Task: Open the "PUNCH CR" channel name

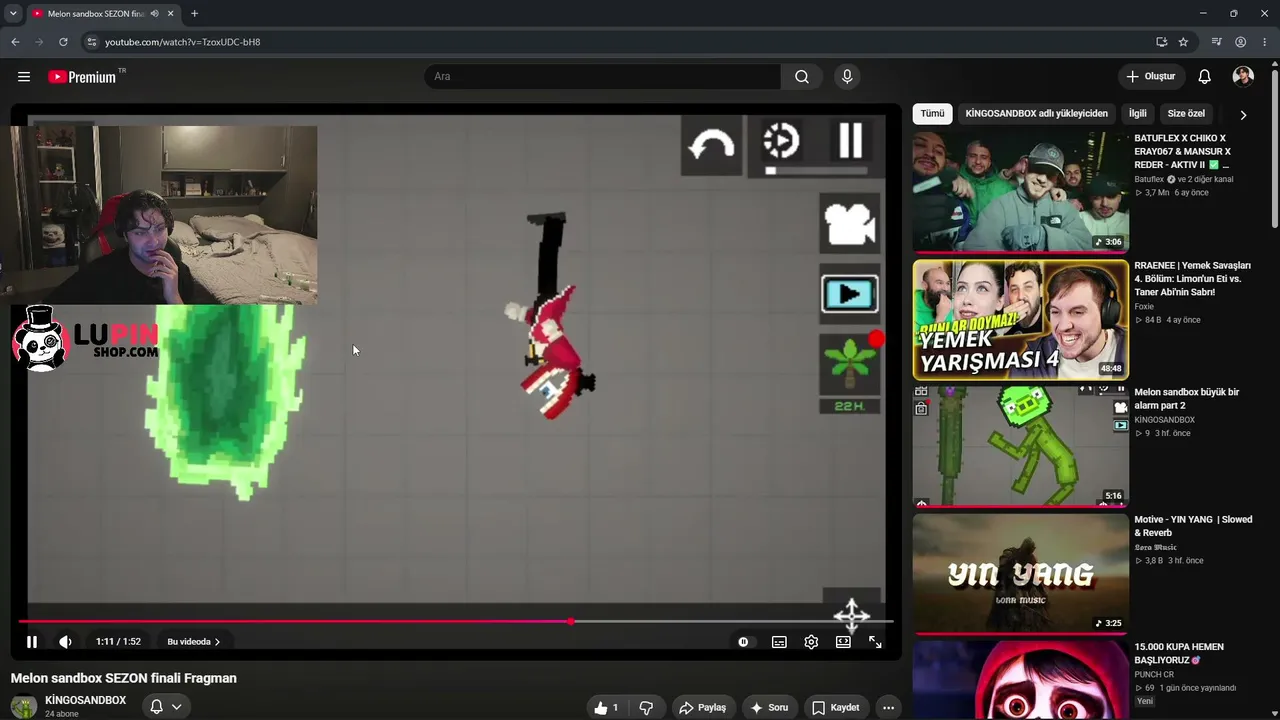Action: pyautogui.click(x=1155, y=675)
